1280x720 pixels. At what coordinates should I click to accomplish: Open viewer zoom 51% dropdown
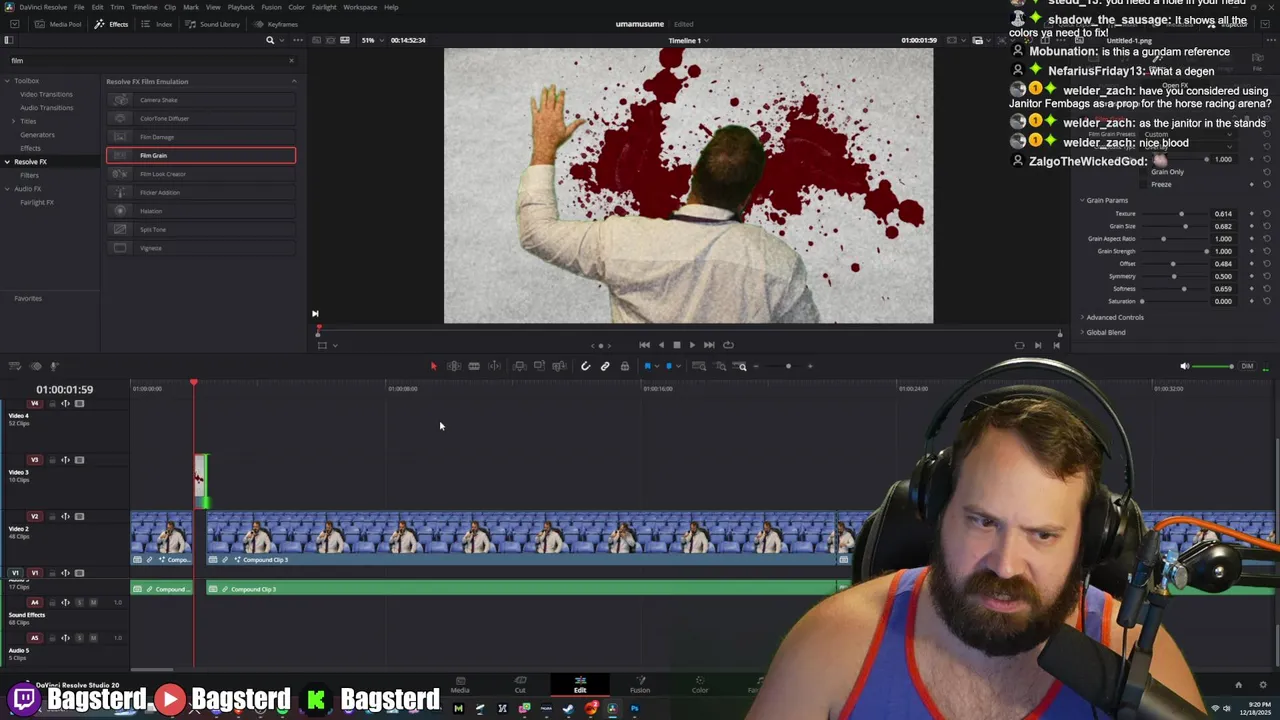(x=371, y=40)
